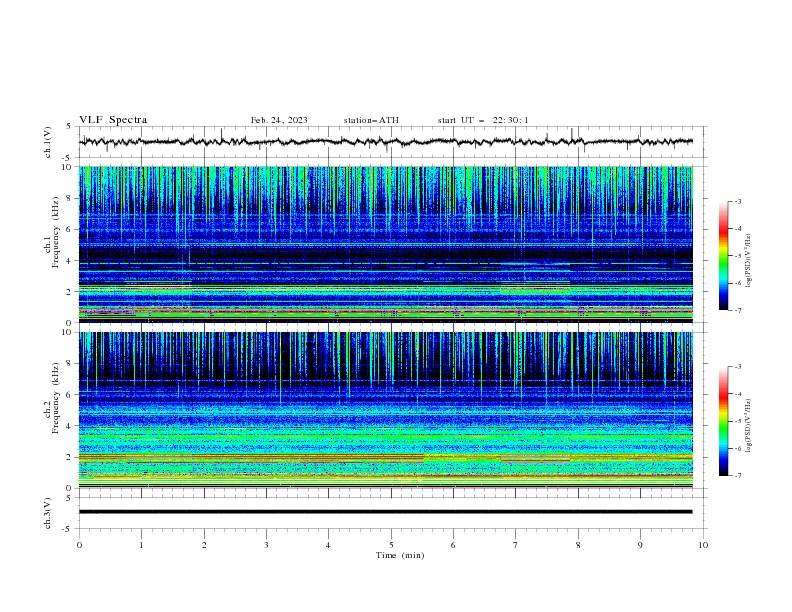This screenshot has height=612, width=792.
Task: Click the time axis tick label "10"
Action: (703, 545)
